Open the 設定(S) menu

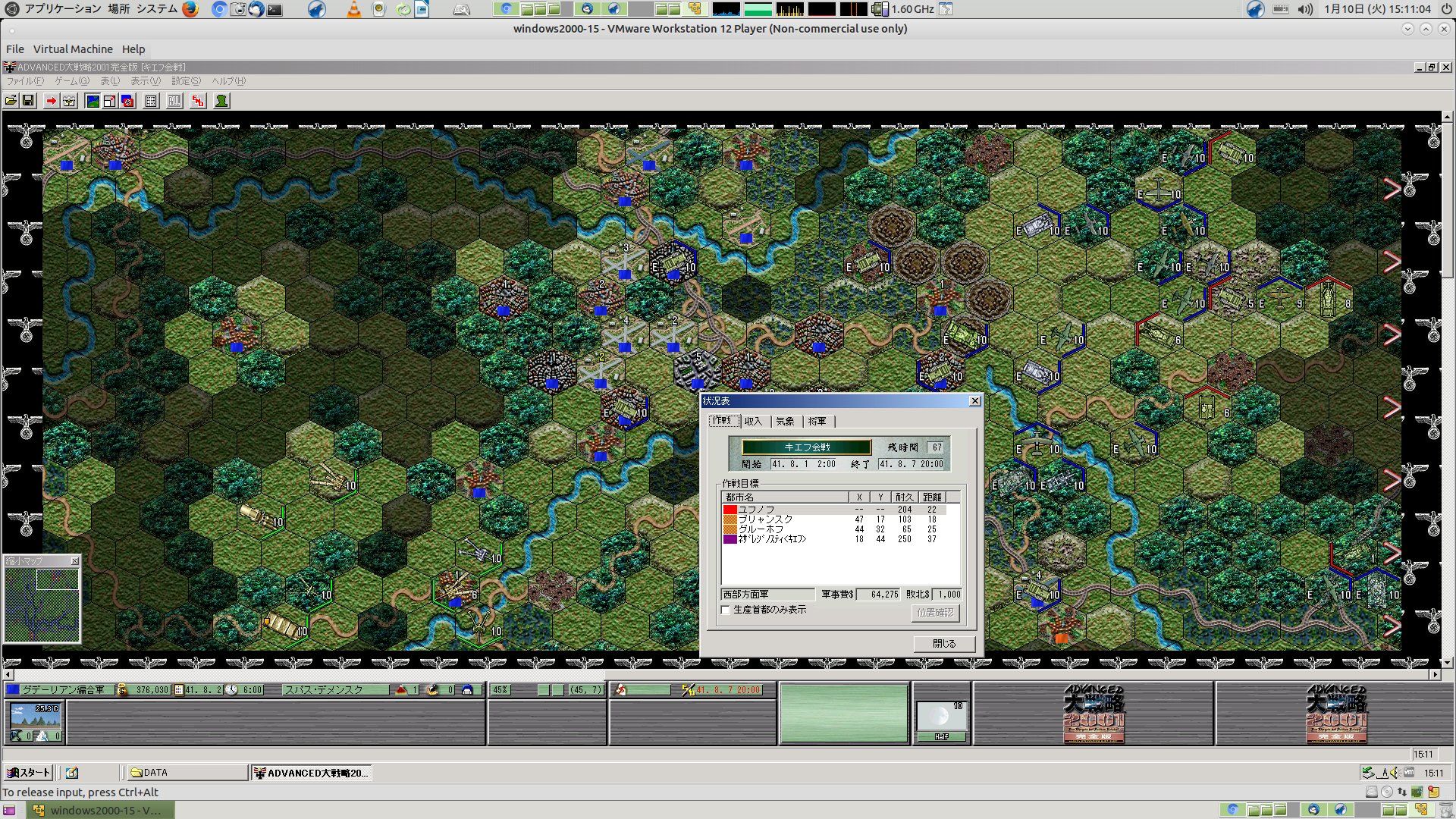coord(186,81)
